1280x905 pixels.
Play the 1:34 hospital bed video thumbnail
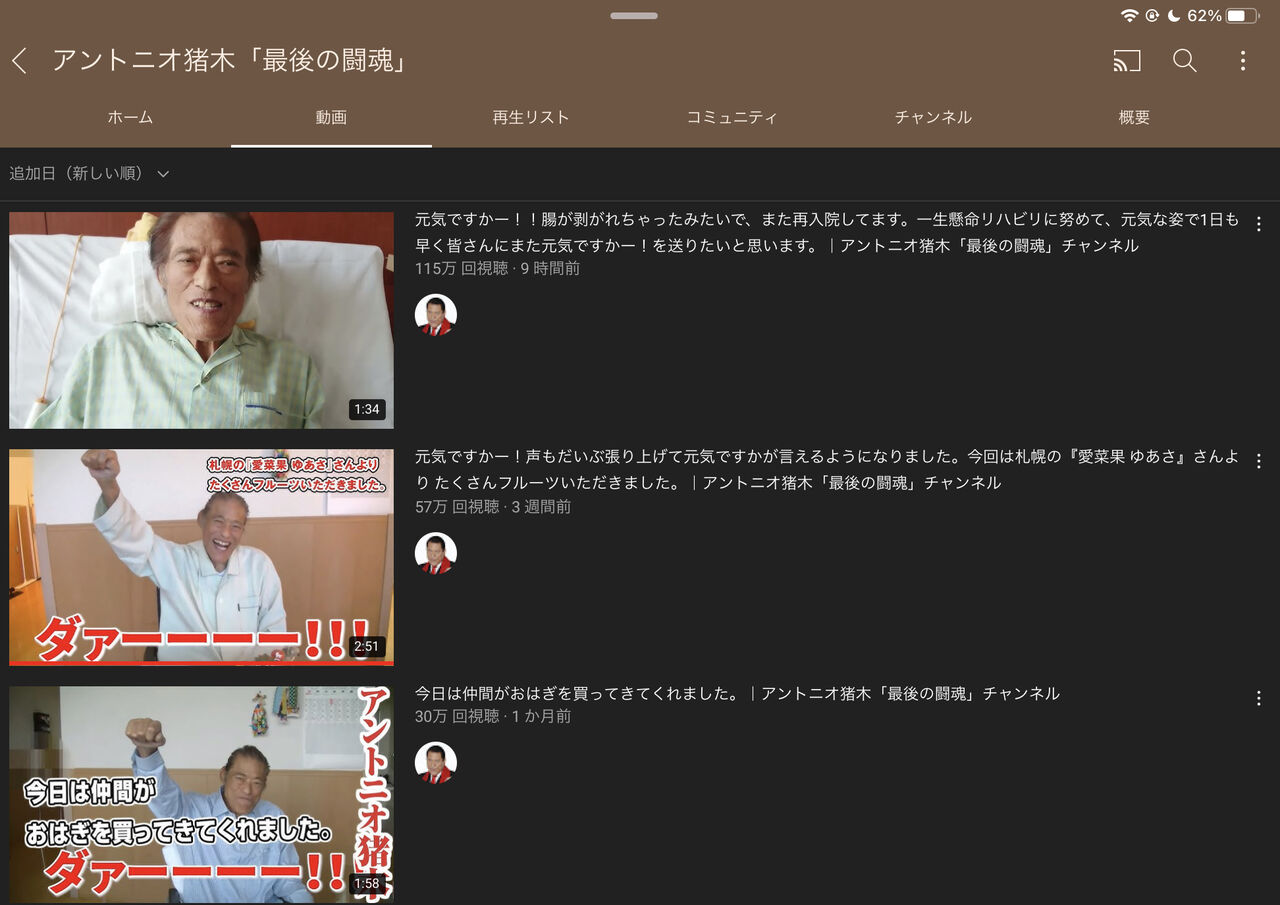point(201,320)
